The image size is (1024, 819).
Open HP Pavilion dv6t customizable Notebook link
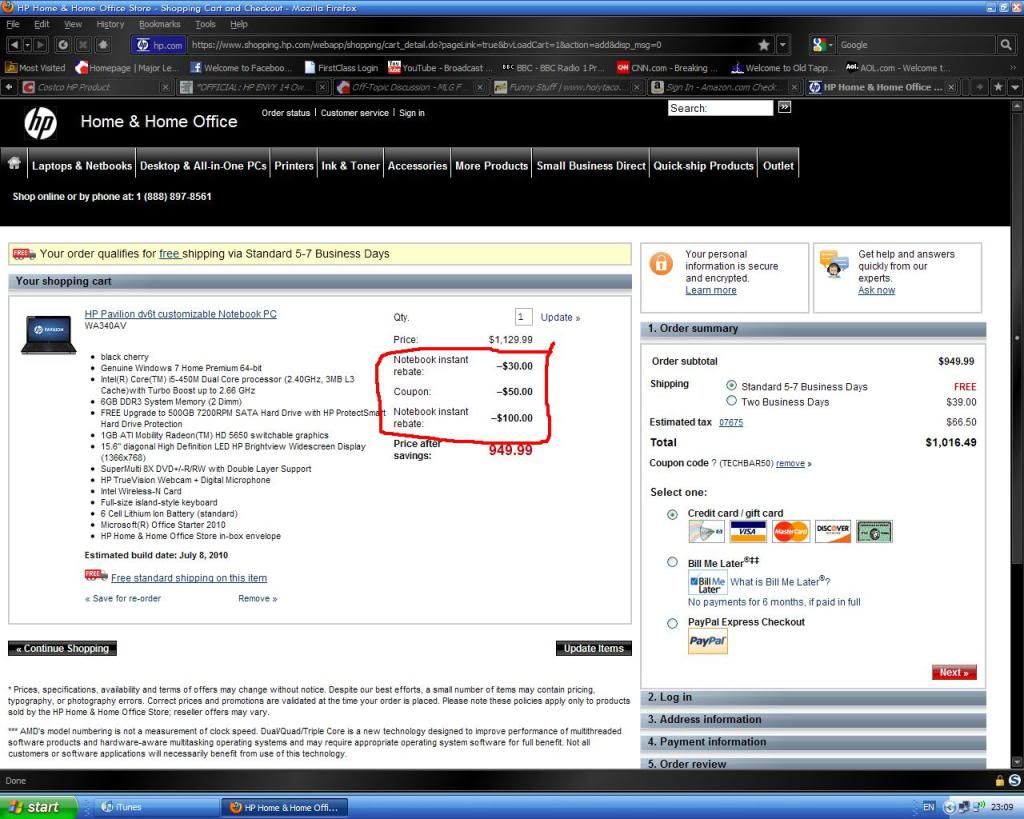pos(180,314)
